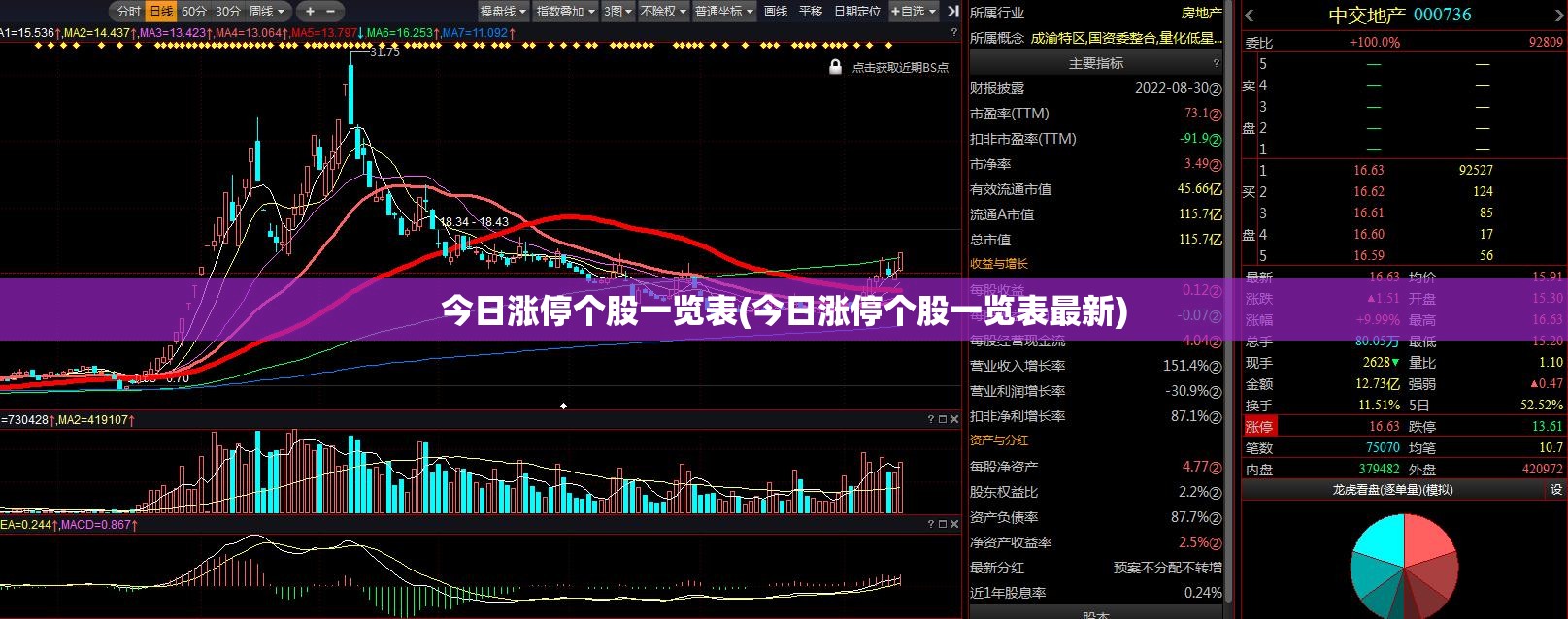
Task: Click 主要指标 section header
Action: pos(1096,63)
